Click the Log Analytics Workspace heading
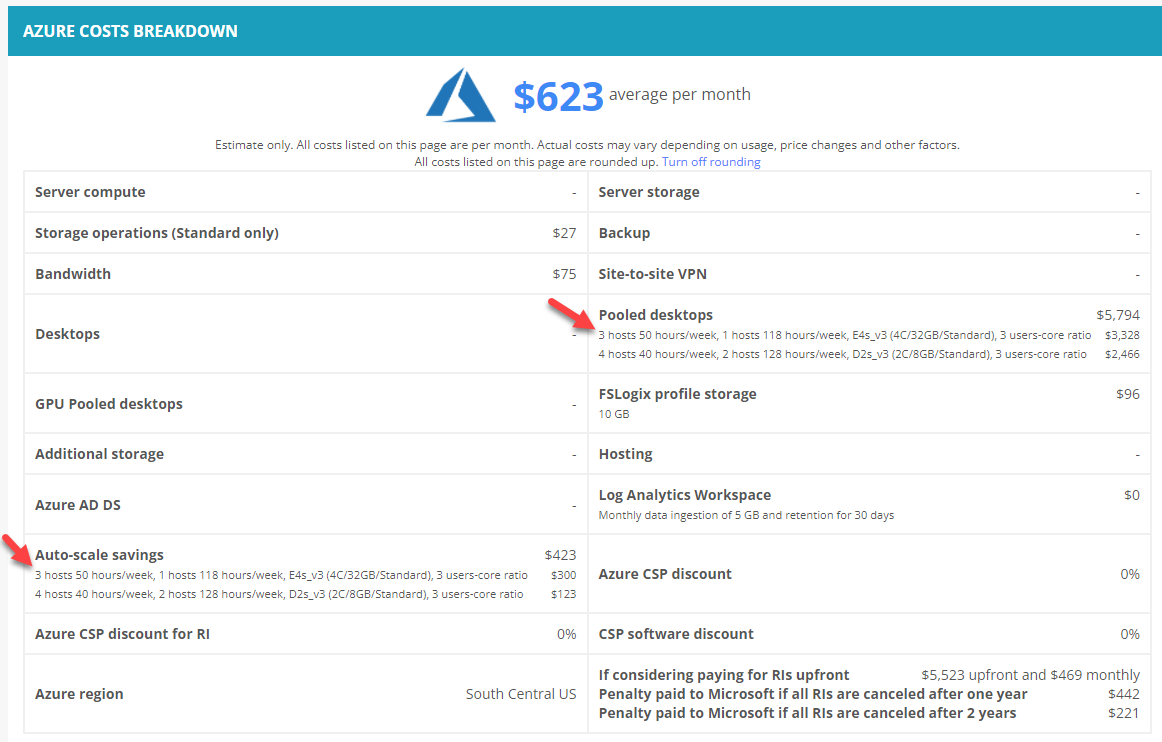 684,495
